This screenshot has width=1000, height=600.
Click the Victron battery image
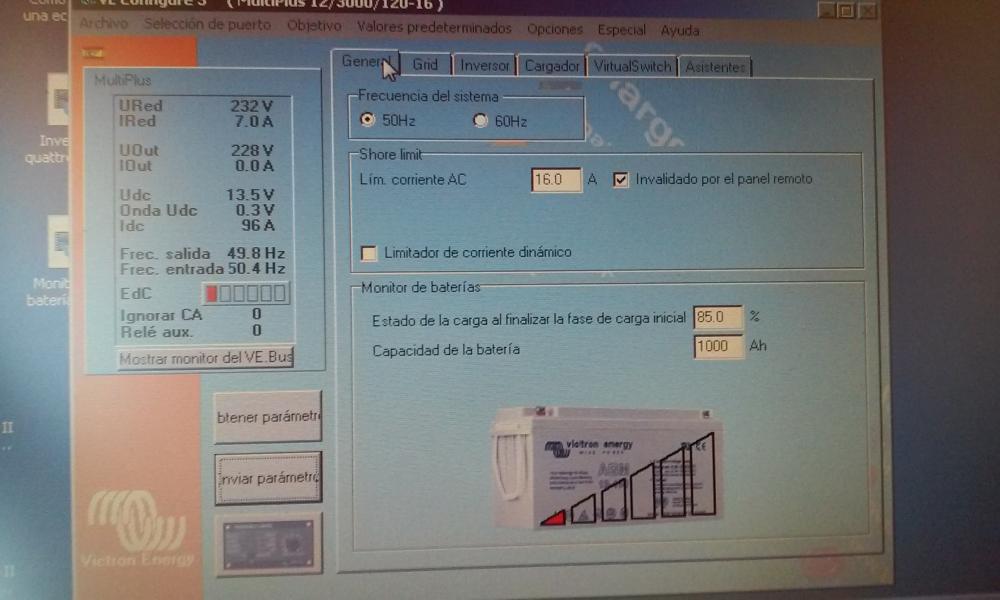point(606,469)
